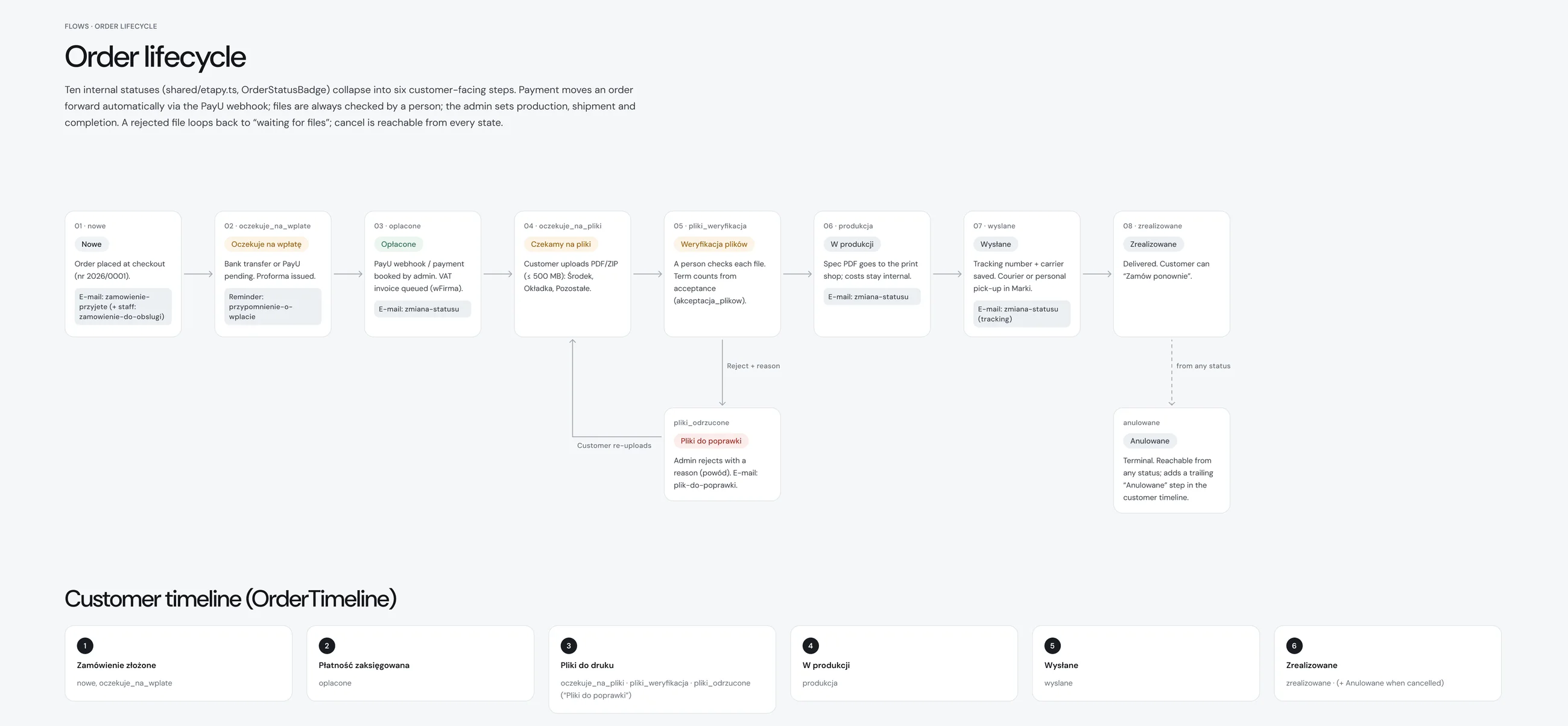Click the red 'Pliki do poprawki' badge
The image size is (1568, 726).
point(711,441)
